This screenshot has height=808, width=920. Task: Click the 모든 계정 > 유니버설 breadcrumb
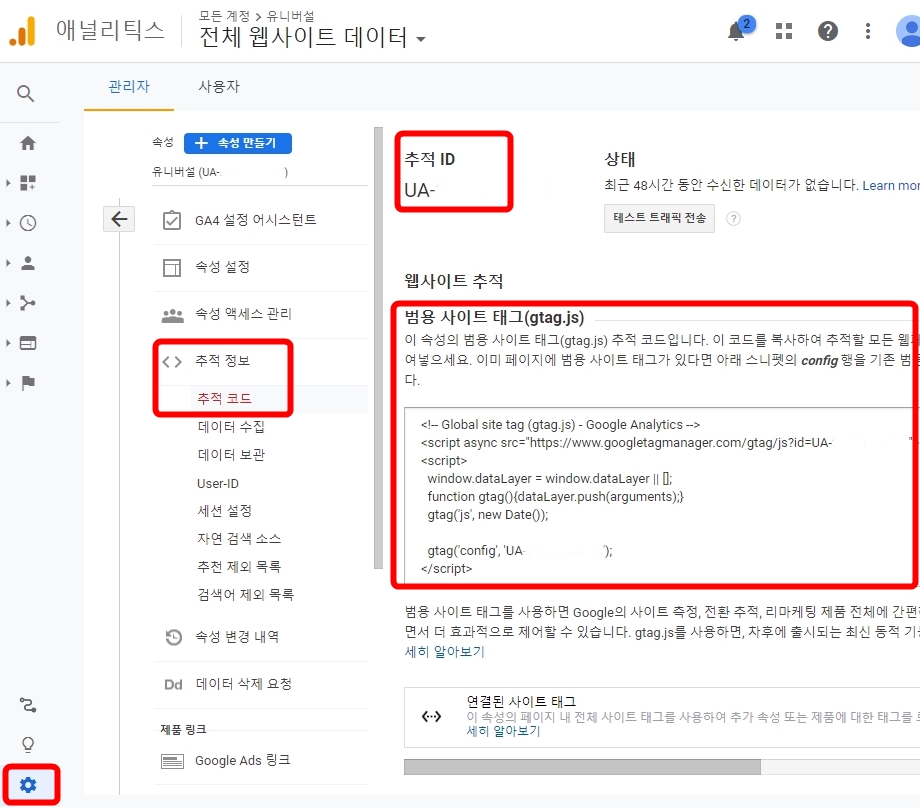tap(256, 16)
